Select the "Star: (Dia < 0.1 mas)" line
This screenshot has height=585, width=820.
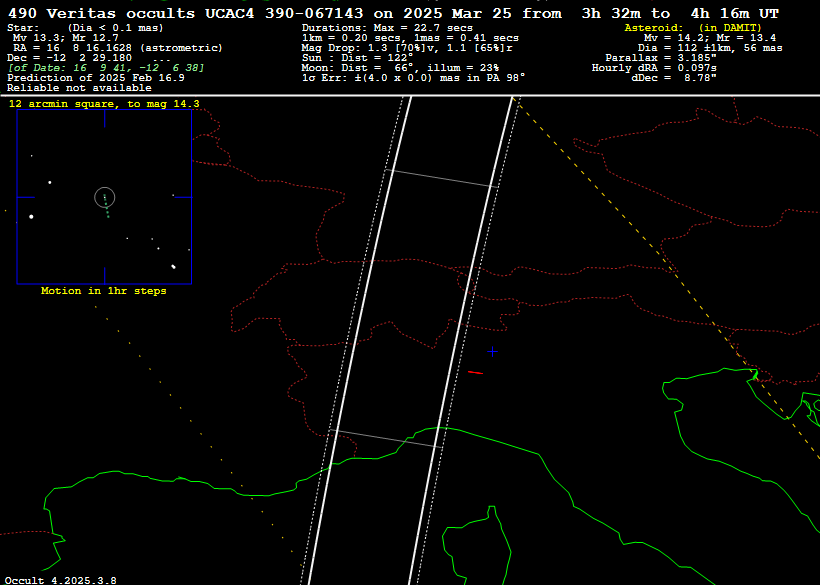coord(85,28)
